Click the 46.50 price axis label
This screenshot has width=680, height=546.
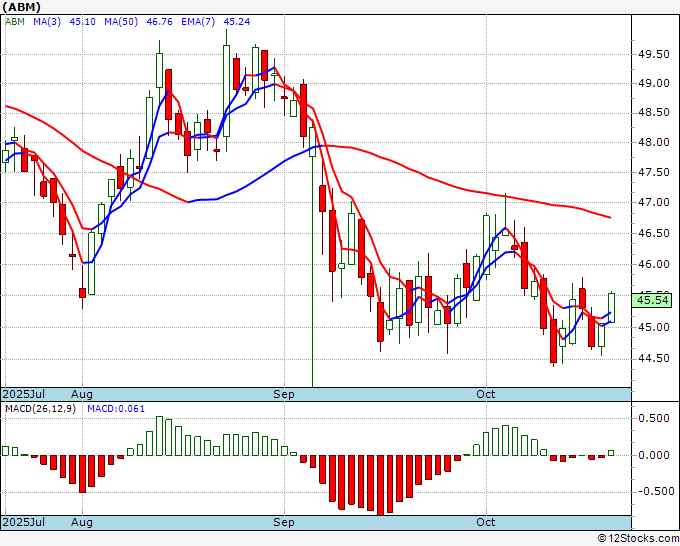(x=654, y=233)
